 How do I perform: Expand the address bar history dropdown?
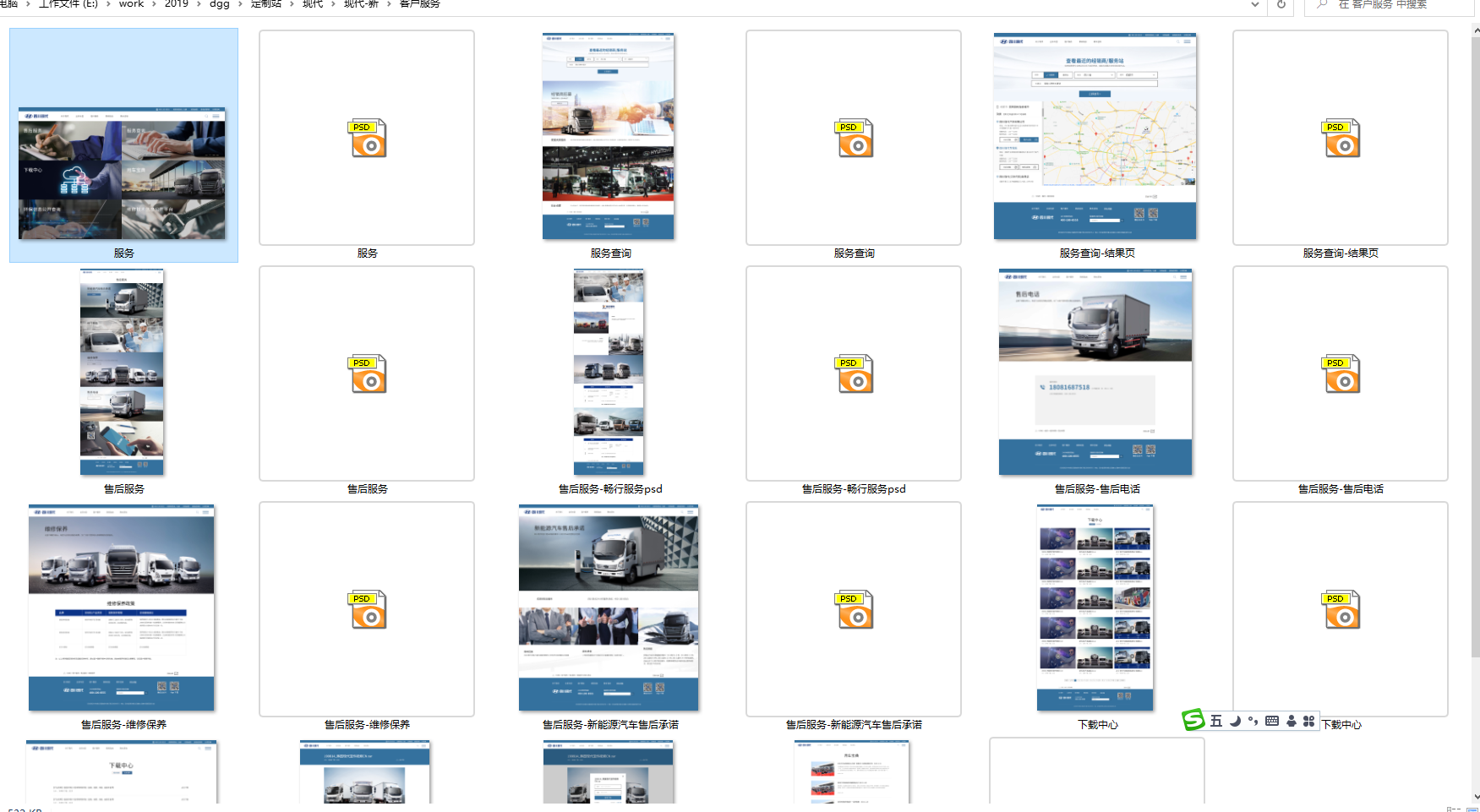pos(1255,4)
